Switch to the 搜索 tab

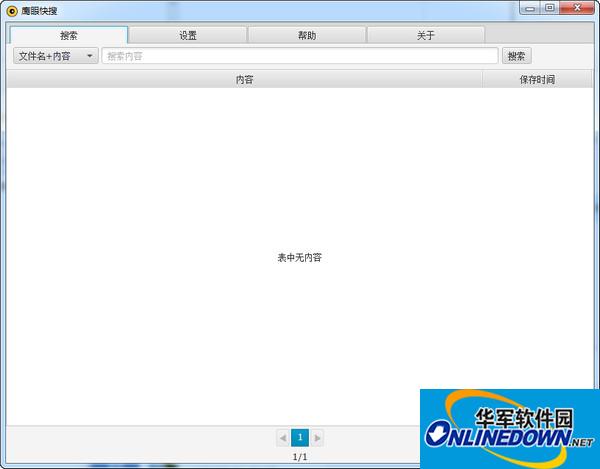click(x=68, y=35)
